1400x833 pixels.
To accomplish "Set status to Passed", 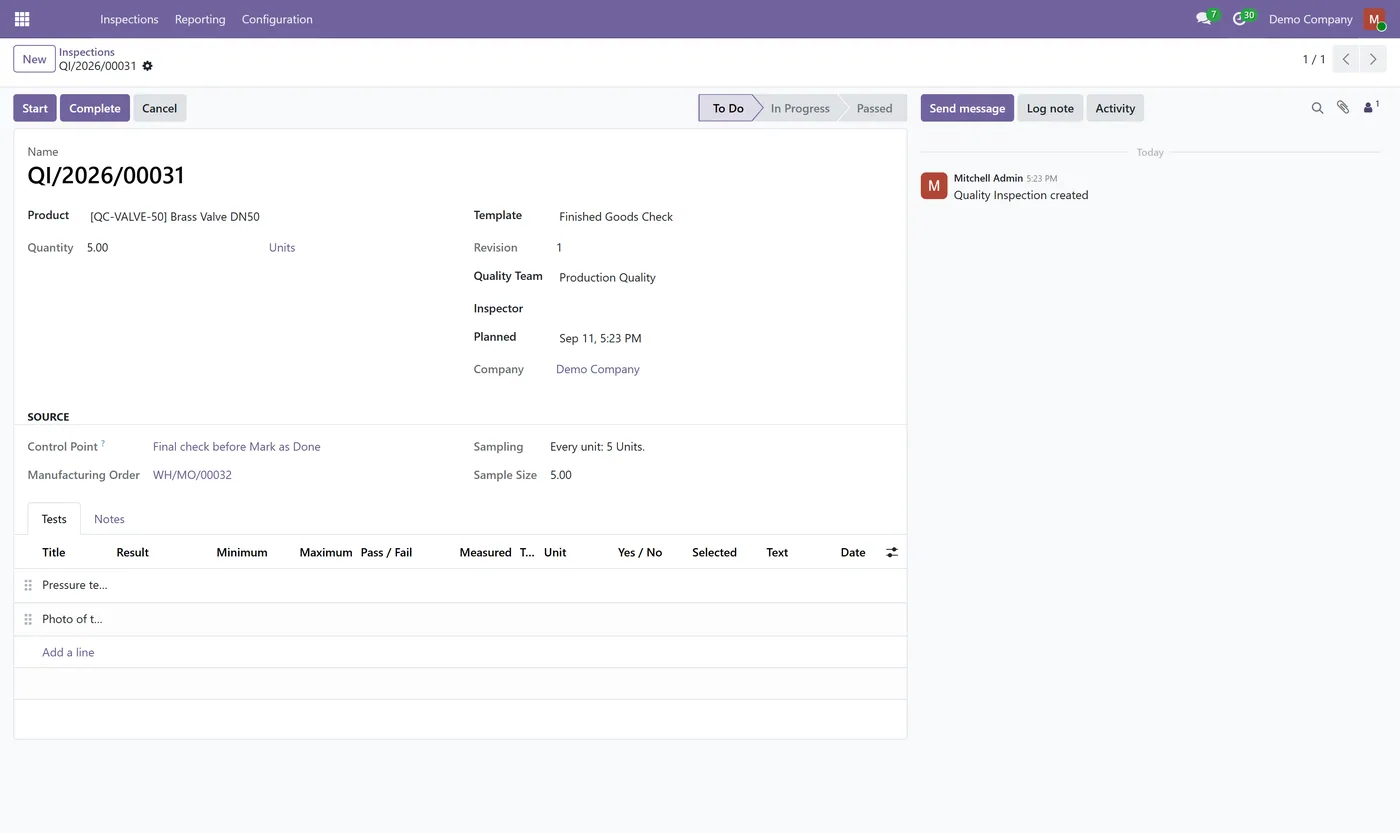I will coord(874,108).
